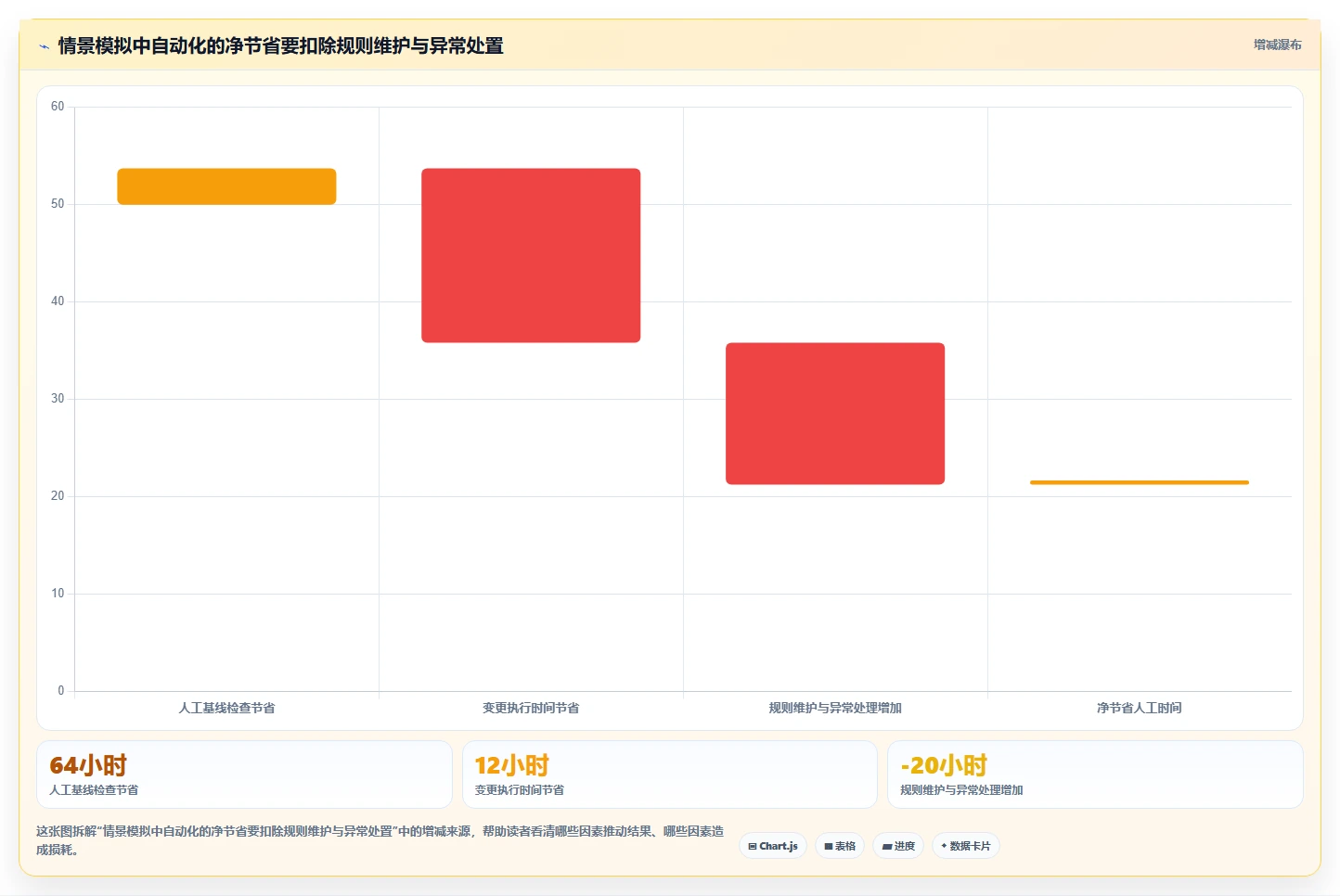The width and height of the screenshot is (1340, 896).
Task: Click the 进度 tag chip
Action: click(x=898, y=846)
